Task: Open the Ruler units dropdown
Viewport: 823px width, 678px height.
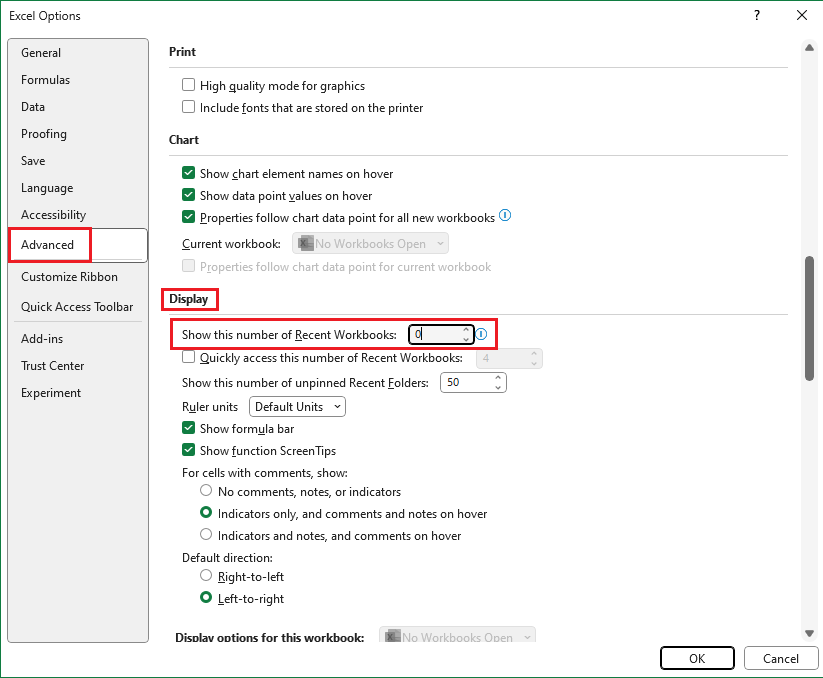Action: point(297,407)
